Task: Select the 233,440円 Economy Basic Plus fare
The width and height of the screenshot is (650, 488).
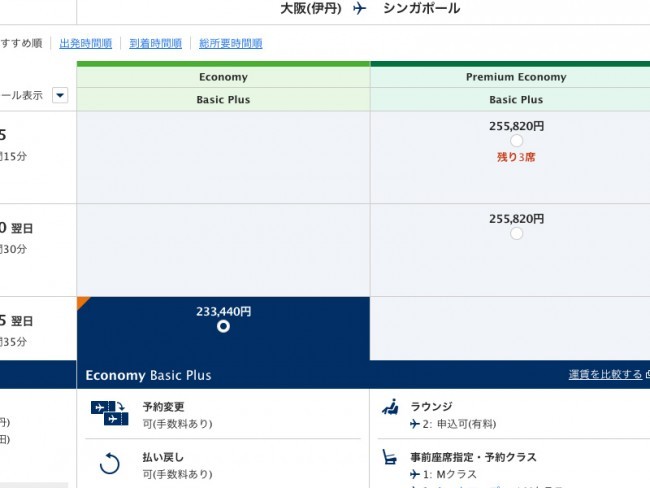Action: 223,326
